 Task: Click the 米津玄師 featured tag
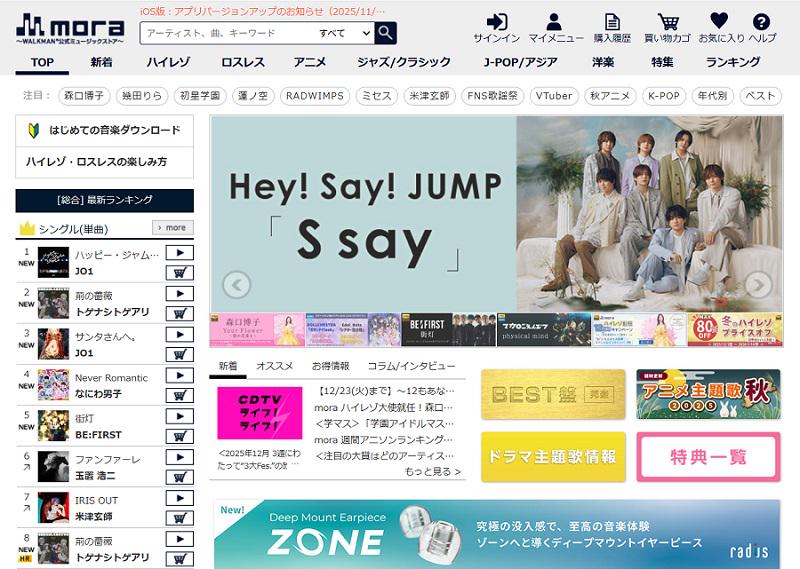point(430,96)
